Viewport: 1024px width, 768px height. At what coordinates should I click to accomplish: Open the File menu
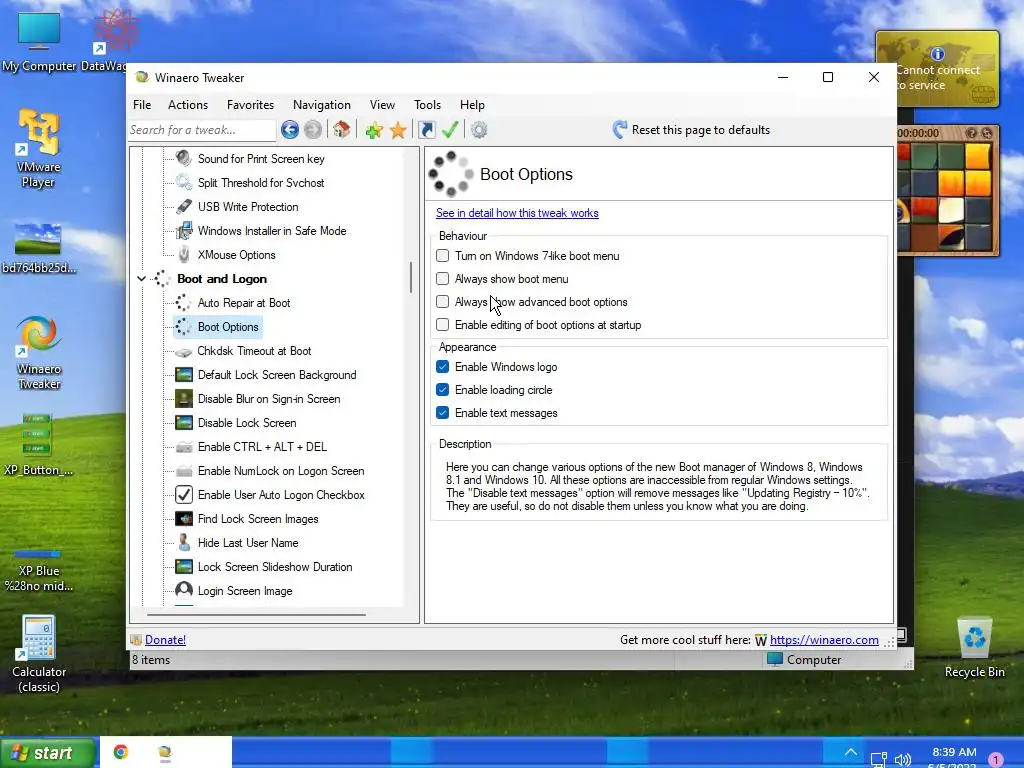coord(142,105)
